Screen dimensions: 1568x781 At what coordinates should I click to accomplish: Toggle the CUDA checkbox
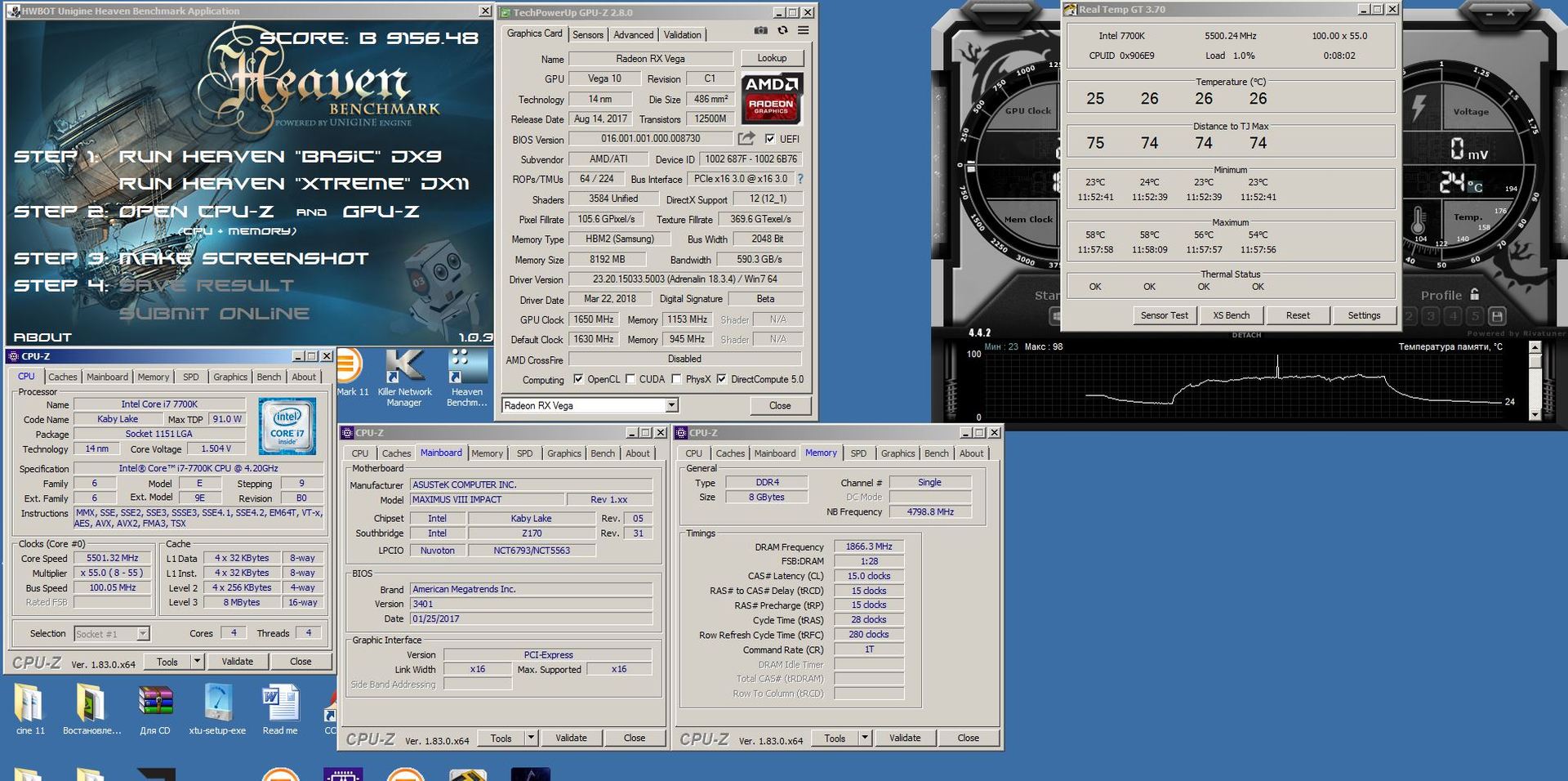pyautogui.click(x=630, y=379)
